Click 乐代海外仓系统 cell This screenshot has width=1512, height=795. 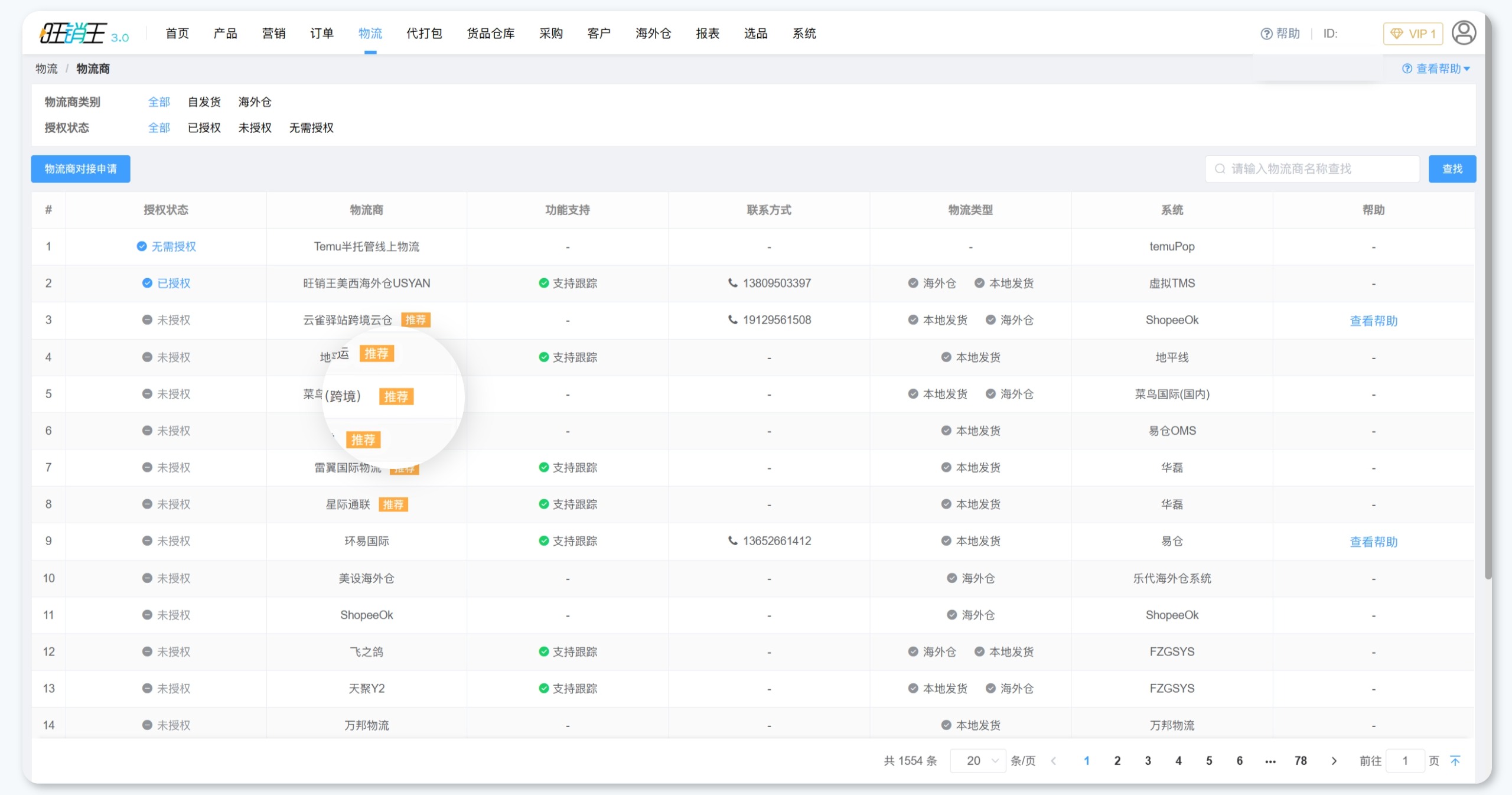coord(1172,578)
